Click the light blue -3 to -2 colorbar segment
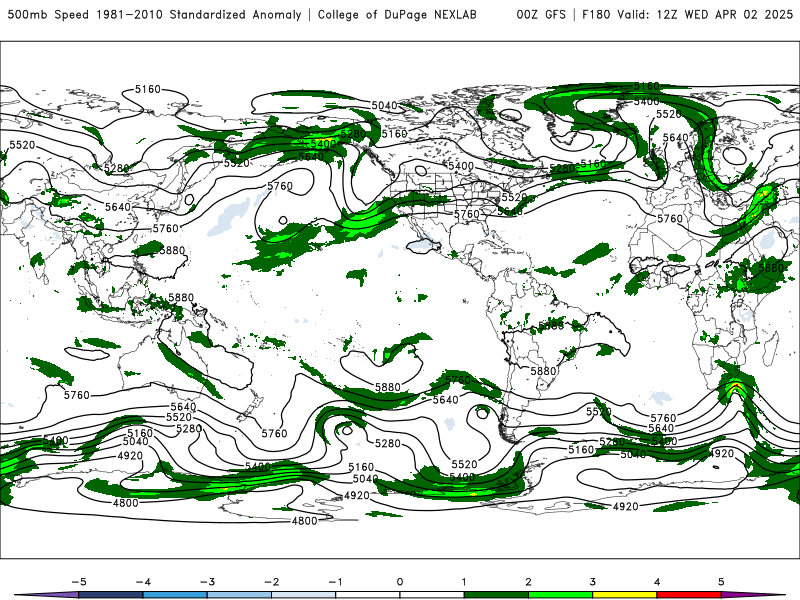 click(239, 595)
